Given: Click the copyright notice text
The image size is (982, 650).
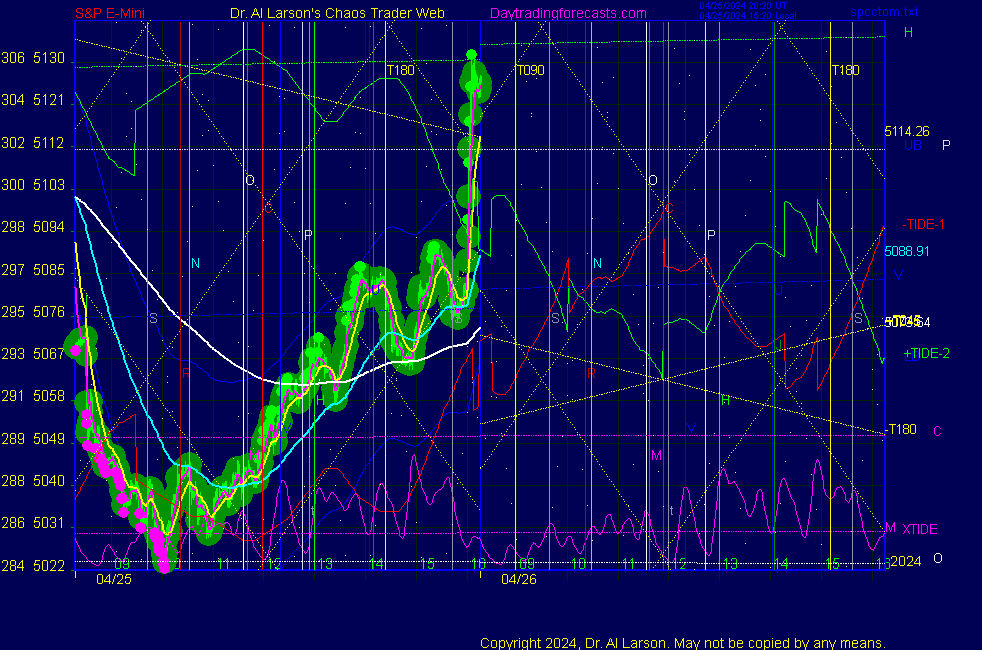Looking at the screenshot, I should pyautogui.click(x=683, y=643).
